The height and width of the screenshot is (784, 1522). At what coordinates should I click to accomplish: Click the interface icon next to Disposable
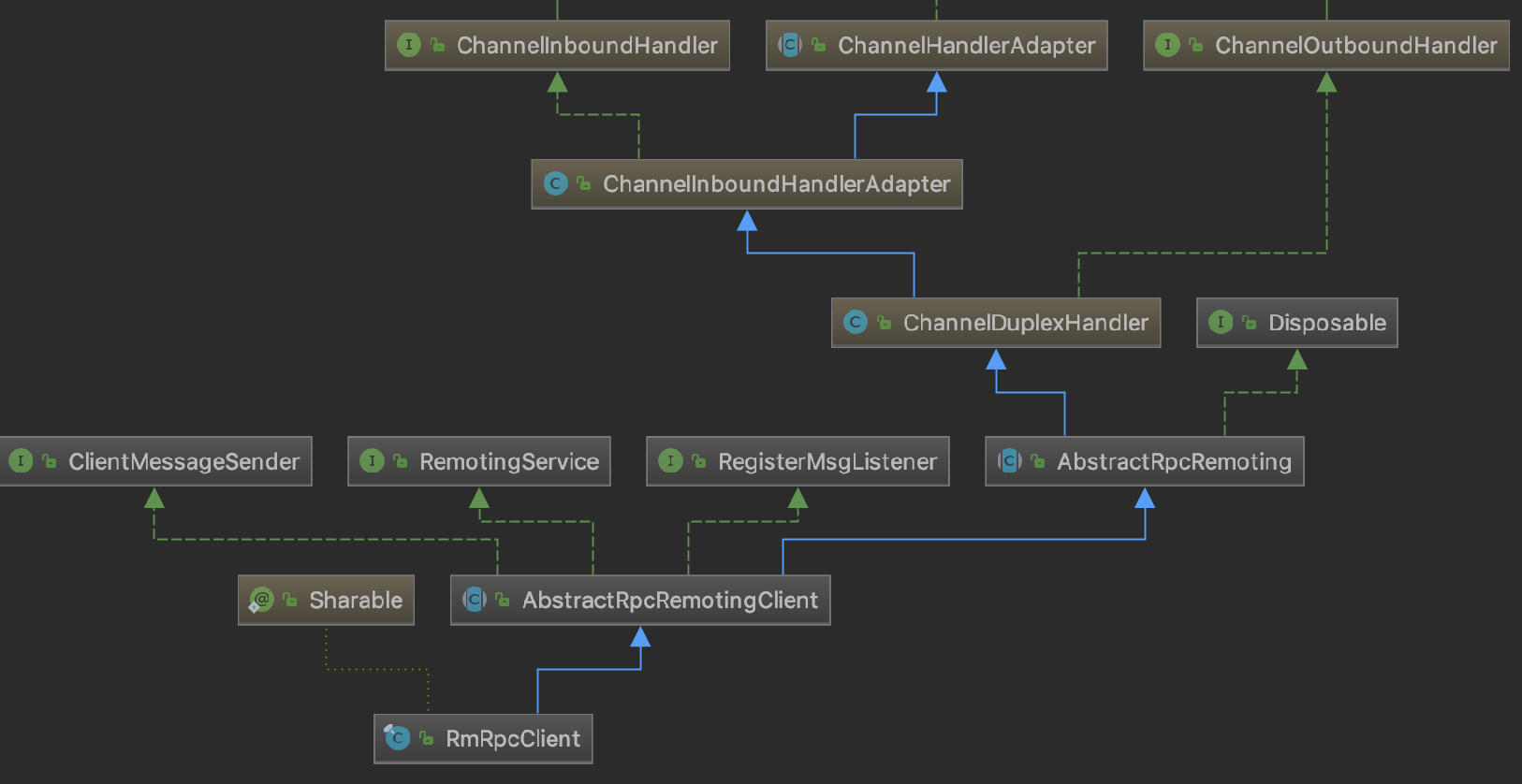[x=1221, y=323]
